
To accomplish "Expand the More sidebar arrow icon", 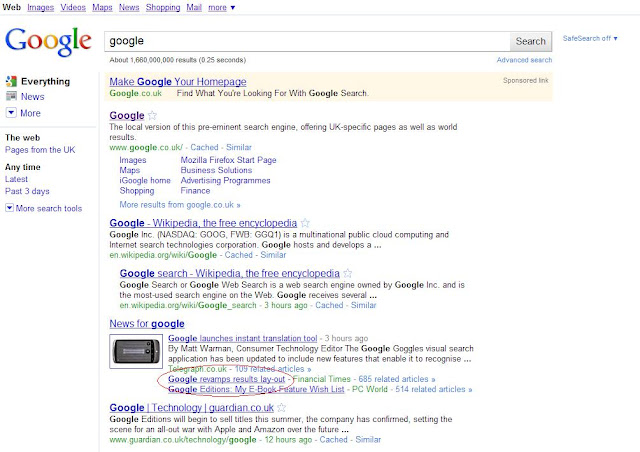I will 11,113.
